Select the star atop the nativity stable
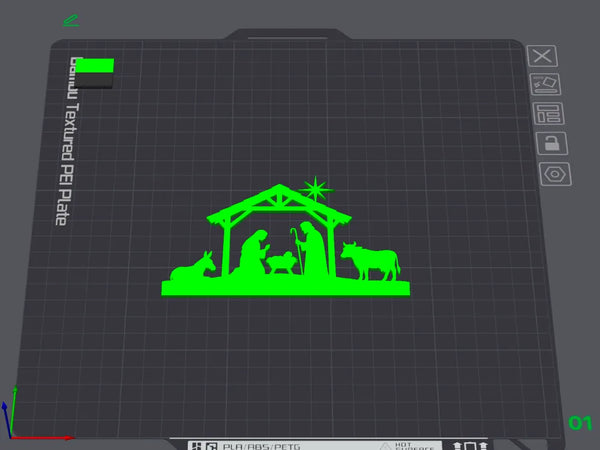Viewport: 600px width, 450px height. tap(318, 187)
